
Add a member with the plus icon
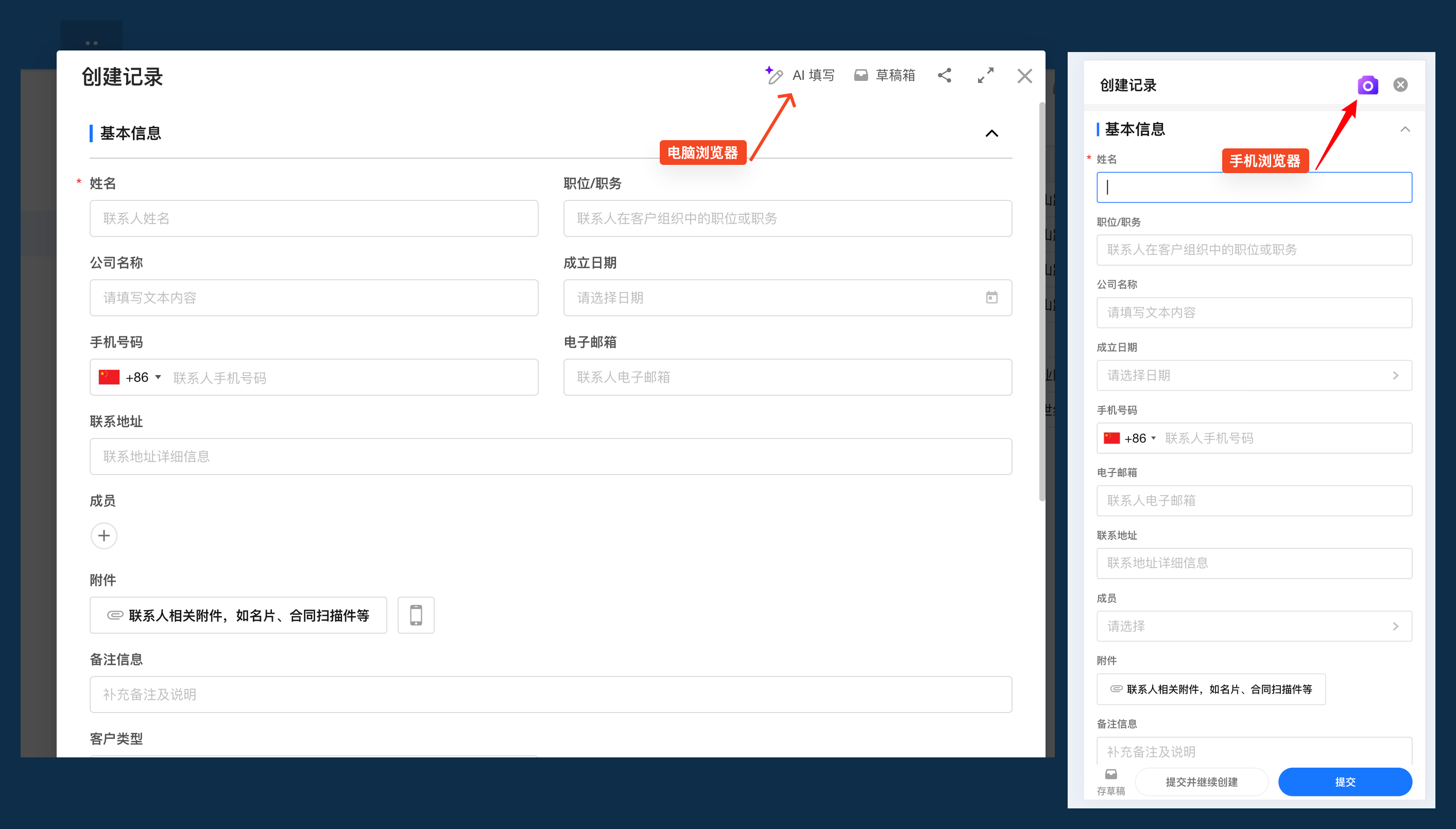[104, 536]
